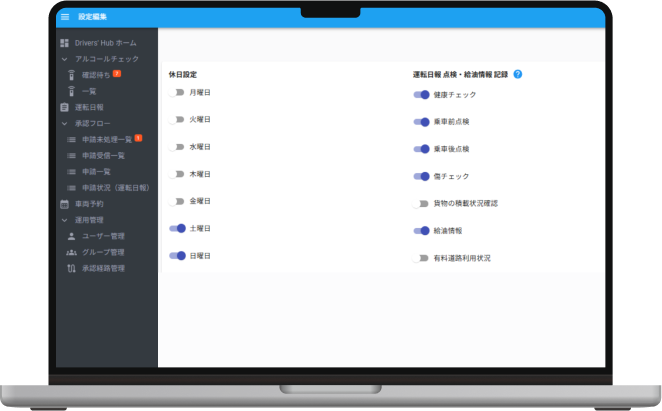The image size is (662, 411).
Task: Click the list icon beside 申請受信一覧
Action: pos(71,156)
